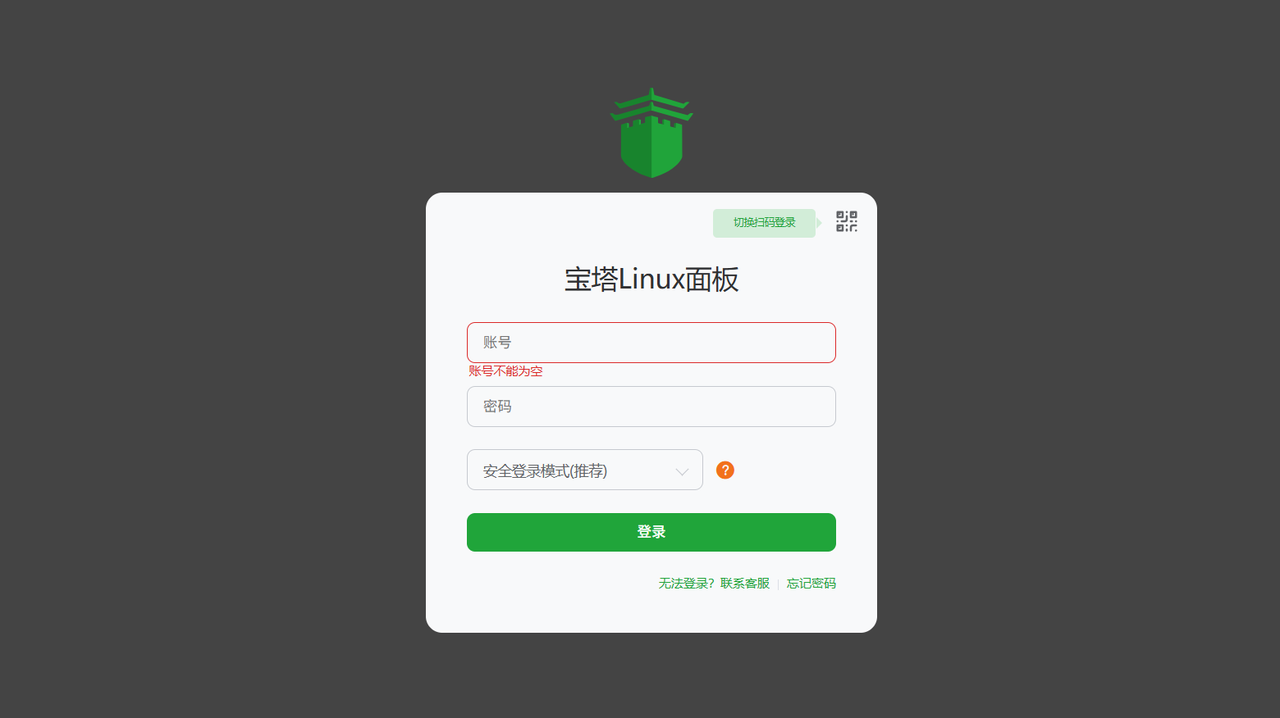Click the 账号 placeholder text in the red-bordered field
Image resolution: width=1280 pixels, height=718 pixels.
point(497,342)
